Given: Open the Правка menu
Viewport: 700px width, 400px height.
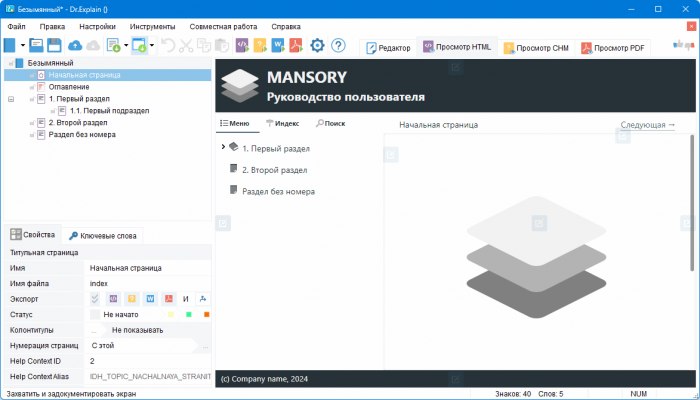Looking at the screenshot, I should coord(52,27).
